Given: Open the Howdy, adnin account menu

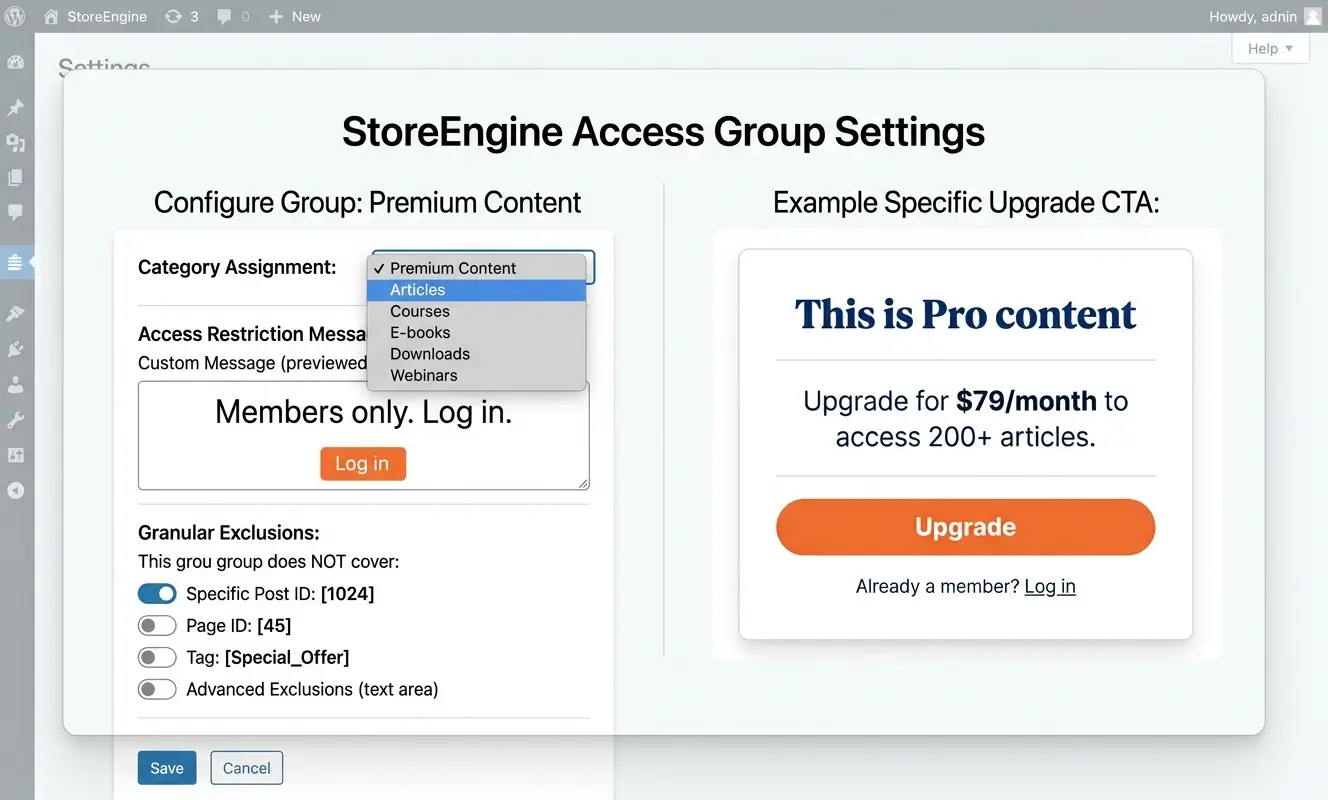Looking at the screenshot, I should click(x=1265, y=16).
